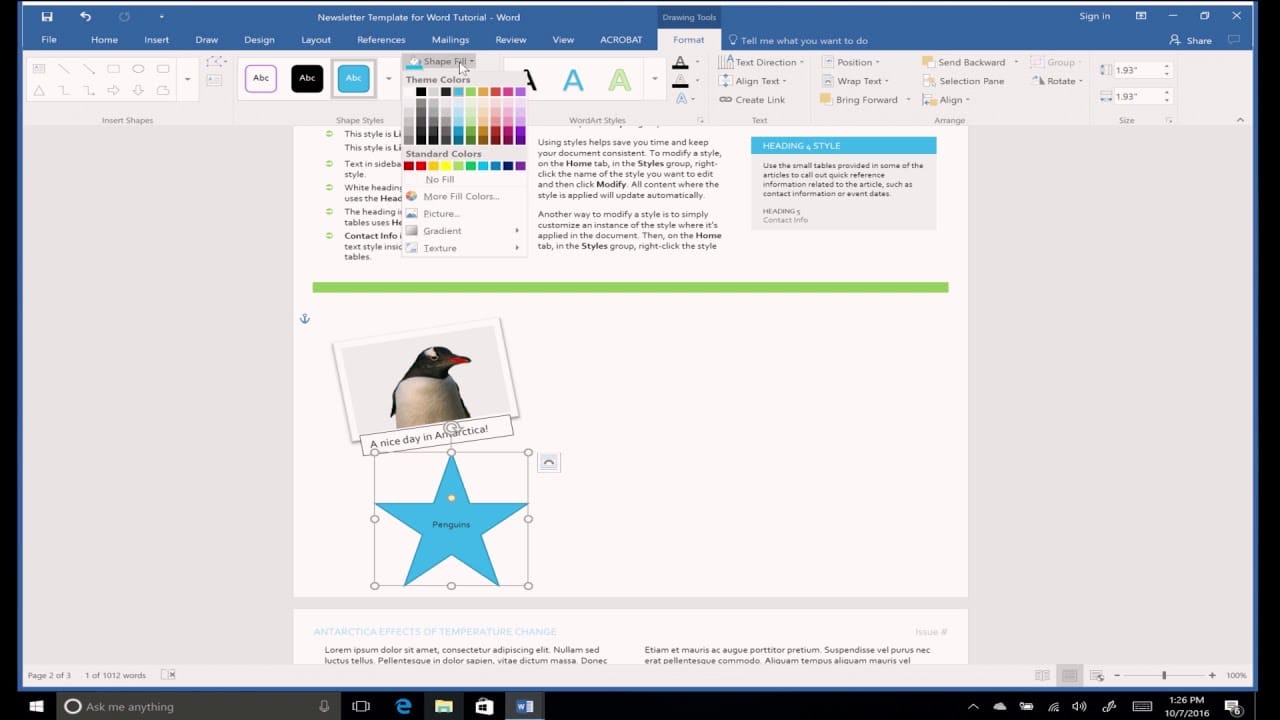
Task: Choose More Fill Colors from the menu
Action: 460,196
